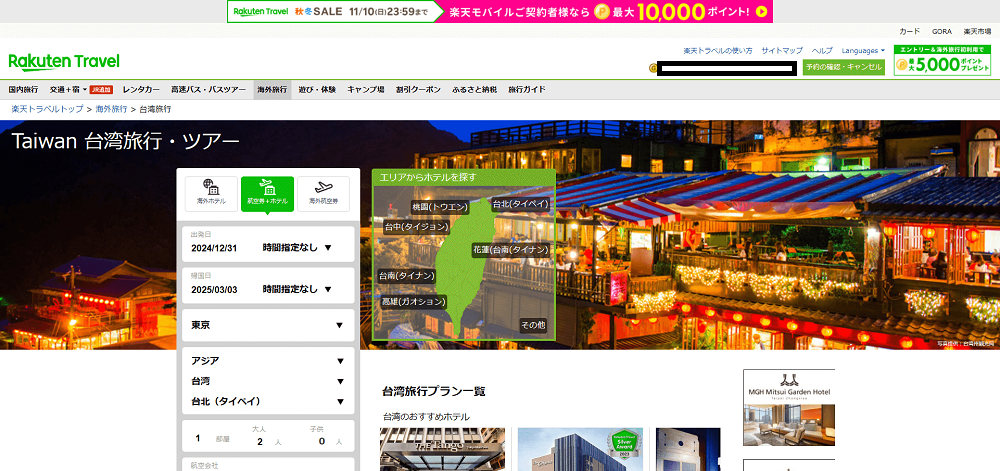Image resolution: width=1000 pixels, height=471 pixels.
Task: Click the 楽天トラベルトップ breadcrumb link
Action: coord(47,108)
